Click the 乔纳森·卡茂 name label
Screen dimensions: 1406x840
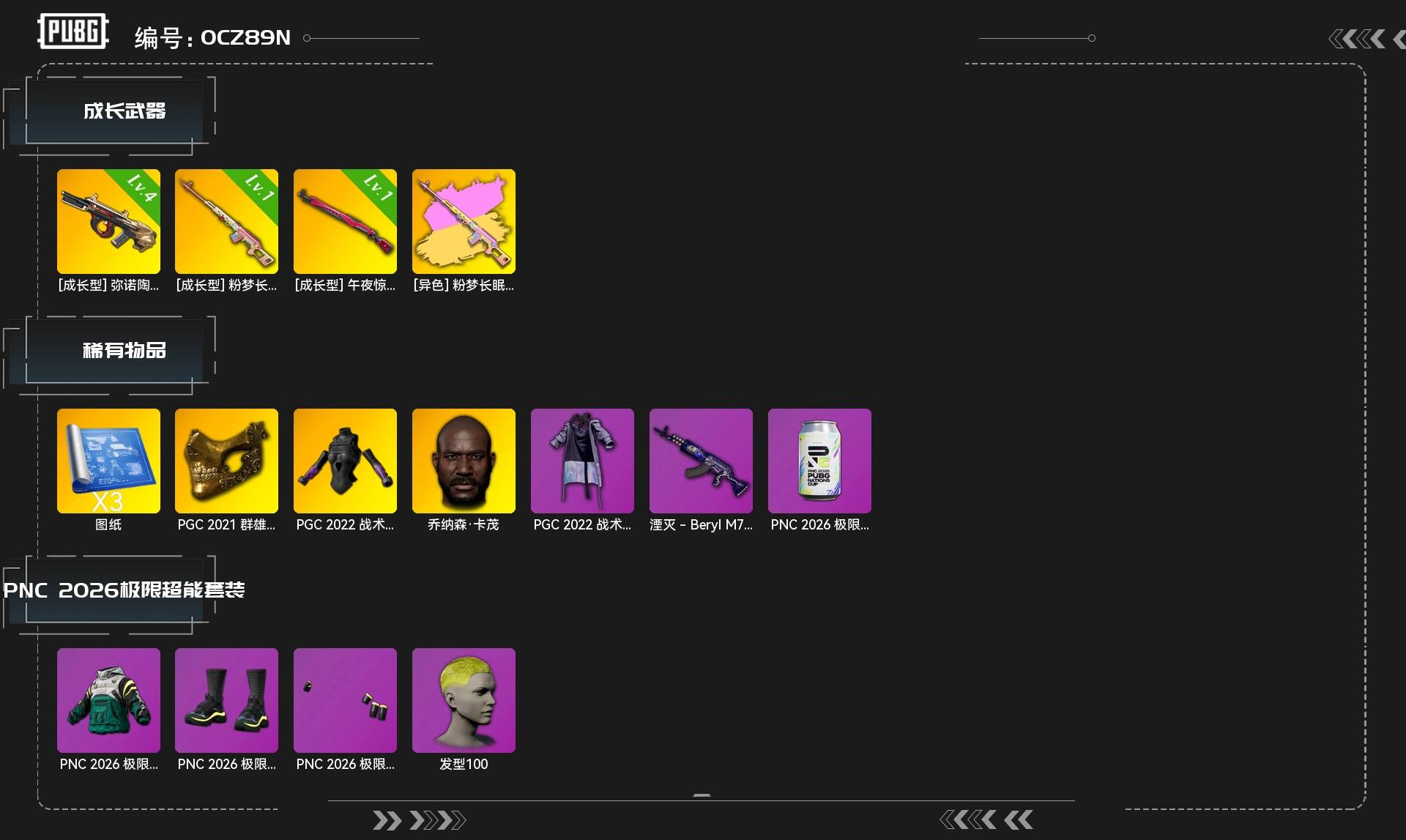point(464,524)
